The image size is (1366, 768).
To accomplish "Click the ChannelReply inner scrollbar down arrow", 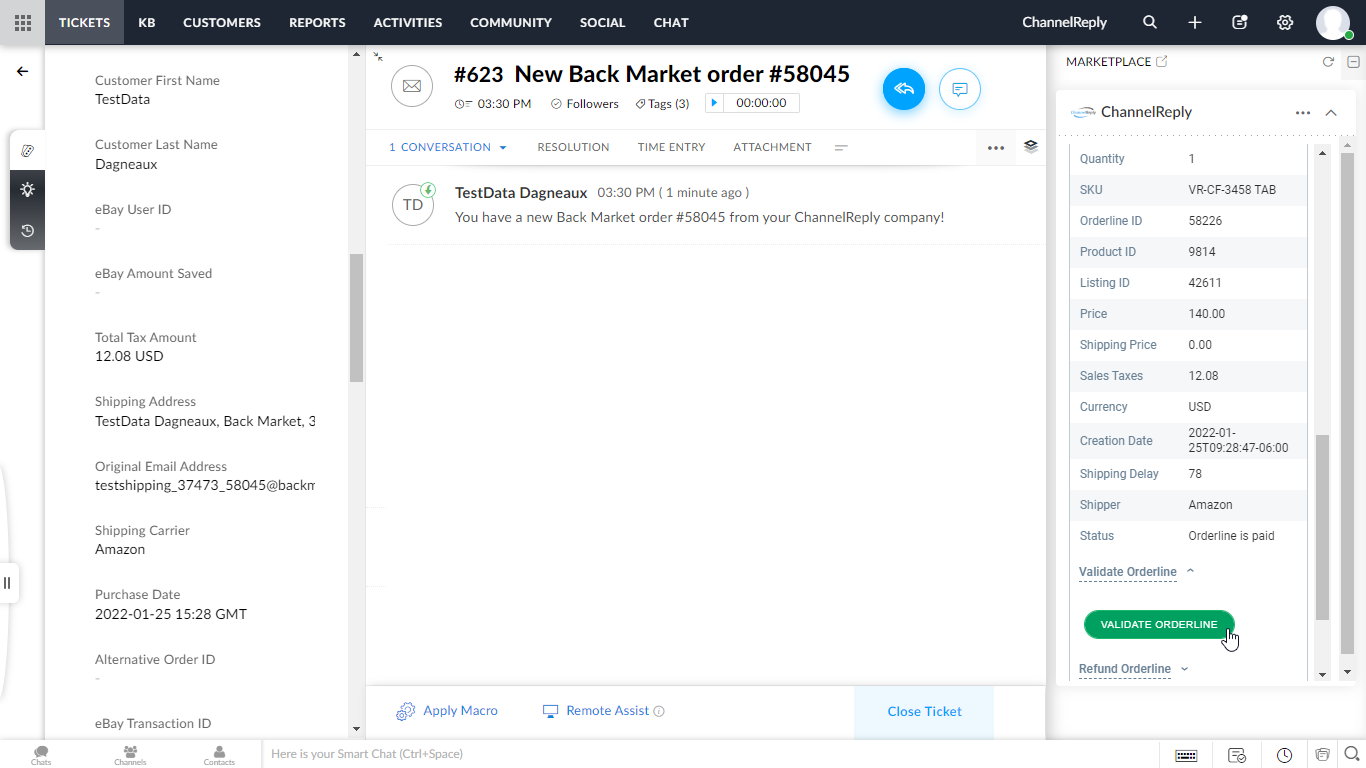I will click(x=1322, y=674).
